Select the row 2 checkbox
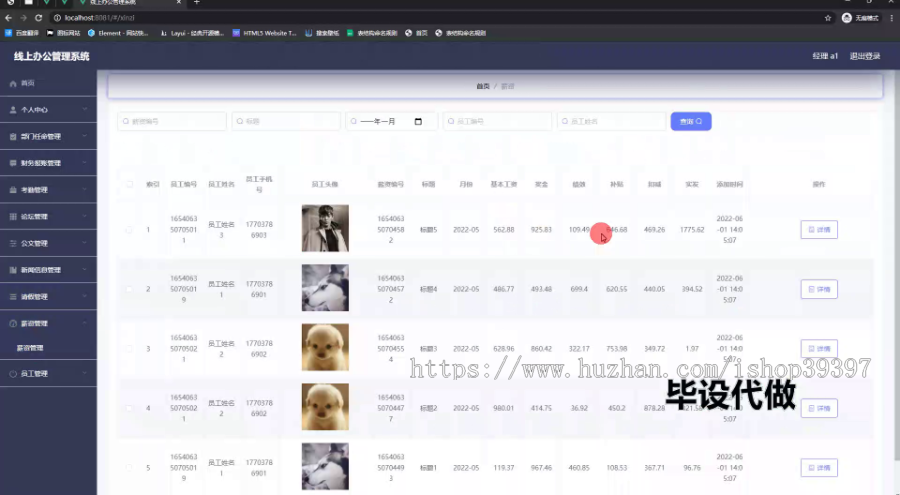The width and height of the screenshot is (900, 495). click(x=129, y=289)
